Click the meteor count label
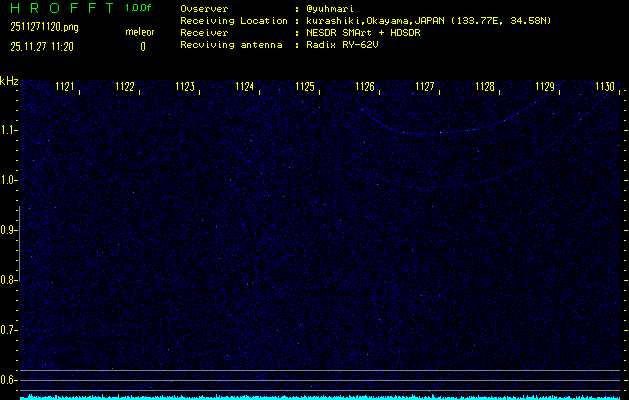Viewport: 629px width, 400px height. tap(140, 32)
